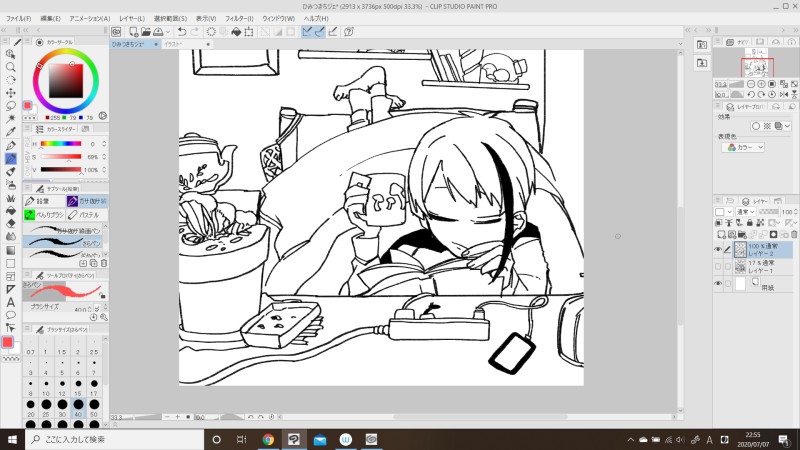Toggle Snap to Grid in command bar

[333, 32]
